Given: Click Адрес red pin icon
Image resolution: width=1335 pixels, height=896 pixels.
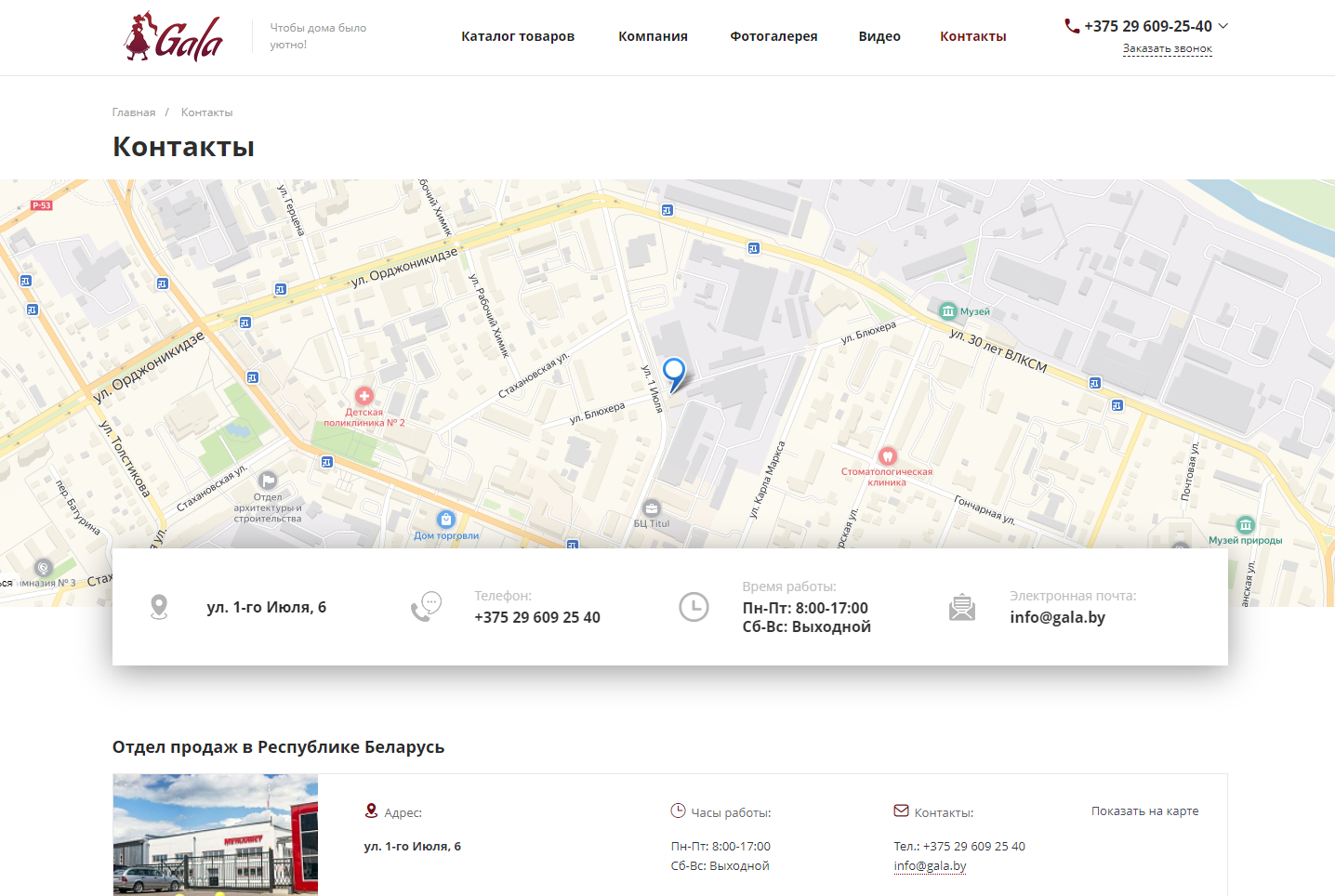Looking at the screenshot, I should tap(372, 811).
